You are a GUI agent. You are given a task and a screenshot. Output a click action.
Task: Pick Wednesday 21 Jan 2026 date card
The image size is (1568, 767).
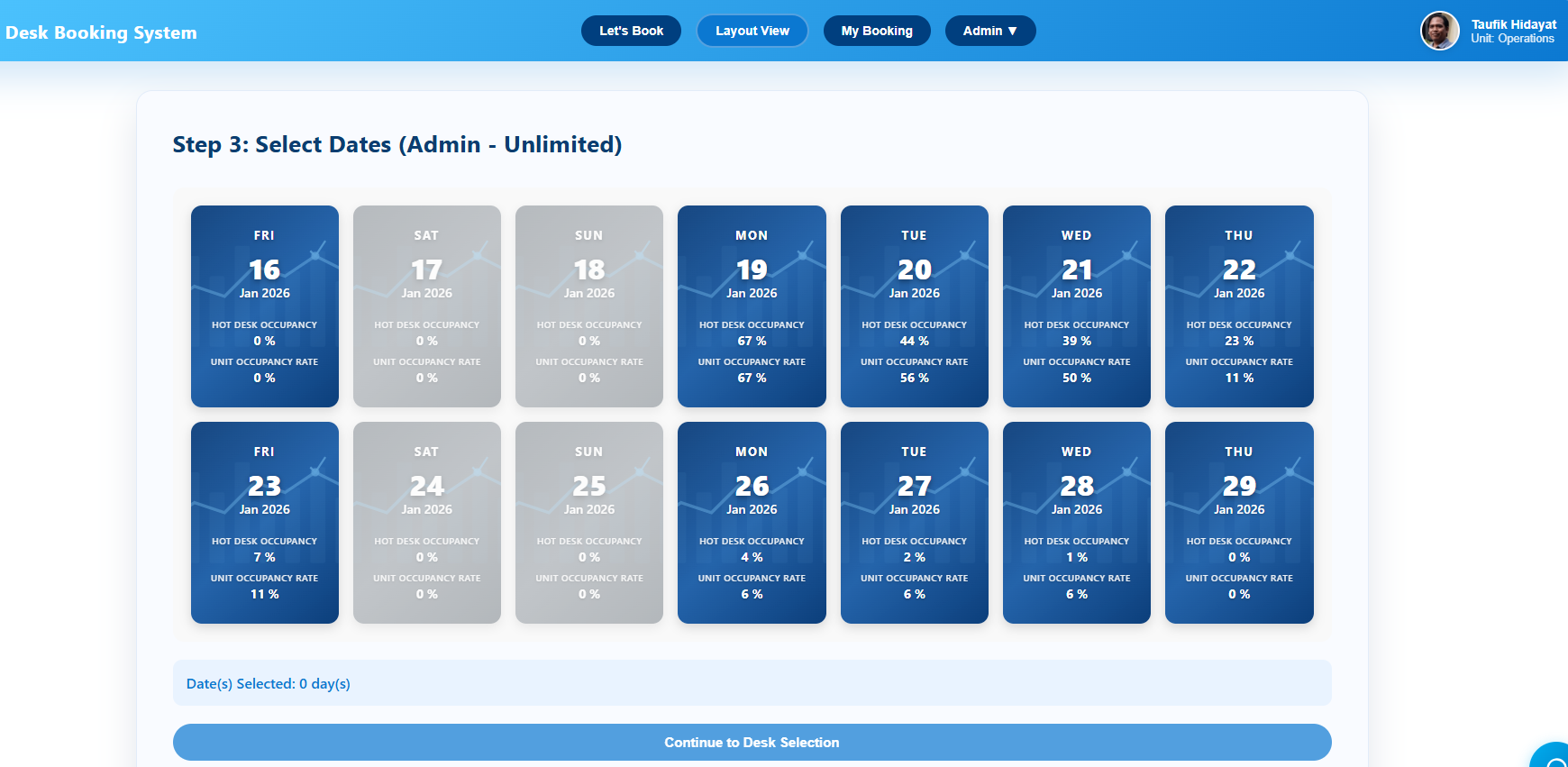click(1076, 306)
